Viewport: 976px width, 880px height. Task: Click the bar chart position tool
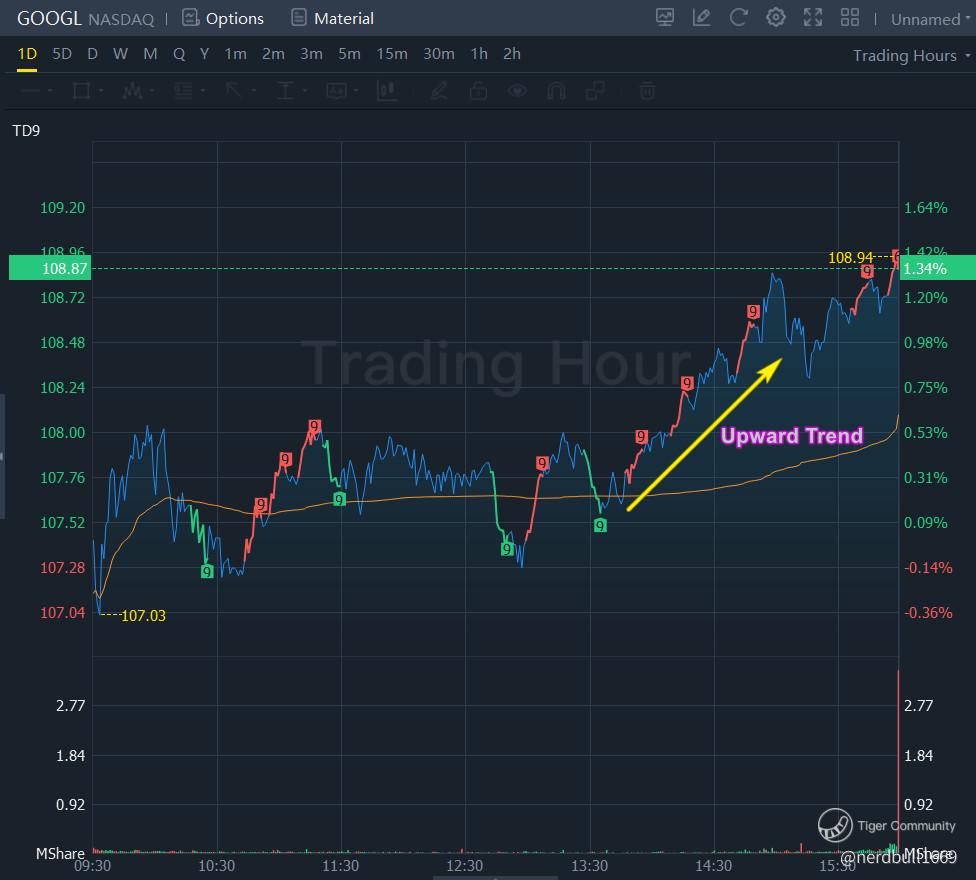coord(387,91)
